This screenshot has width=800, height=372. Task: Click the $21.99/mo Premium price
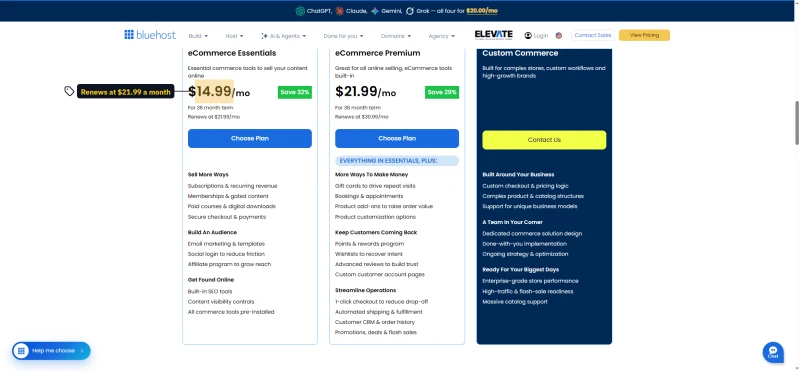point(365,92)
